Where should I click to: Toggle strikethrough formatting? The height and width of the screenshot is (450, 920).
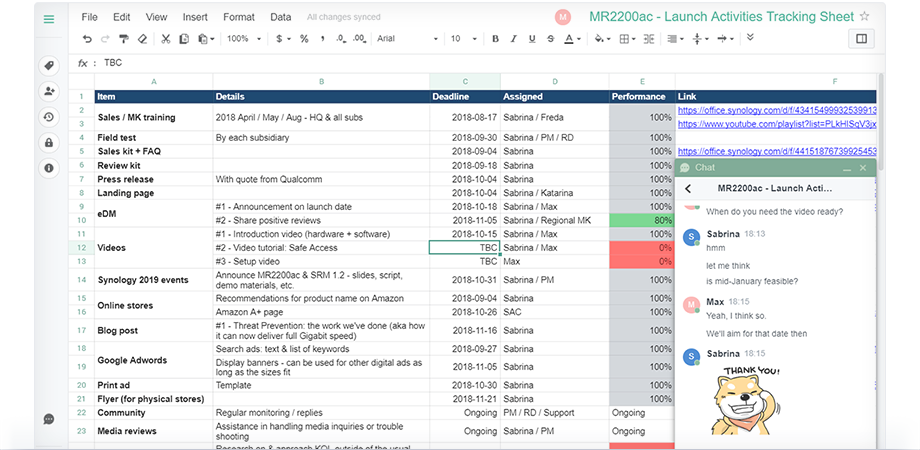[550, 39]
